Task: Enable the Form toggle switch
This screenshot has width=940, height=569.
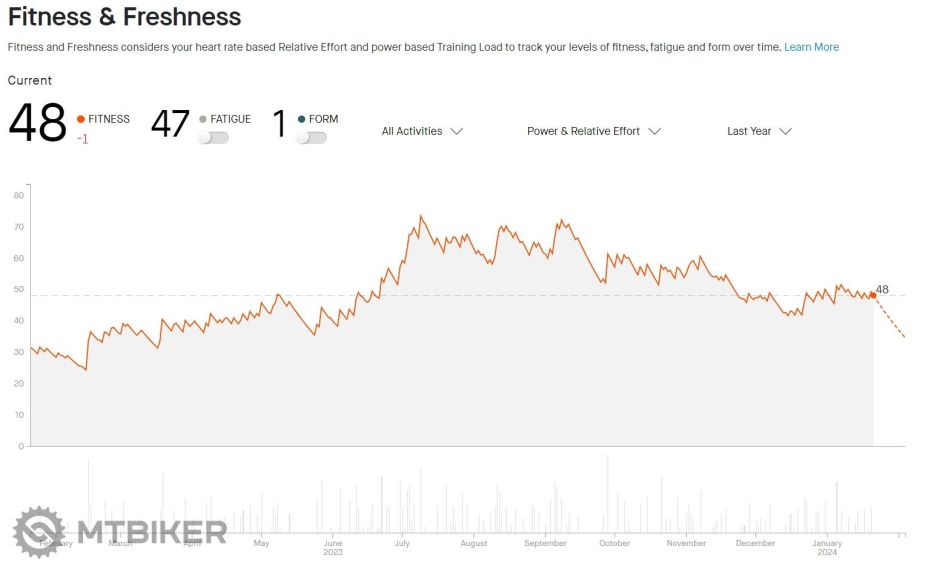Action: 312,138
